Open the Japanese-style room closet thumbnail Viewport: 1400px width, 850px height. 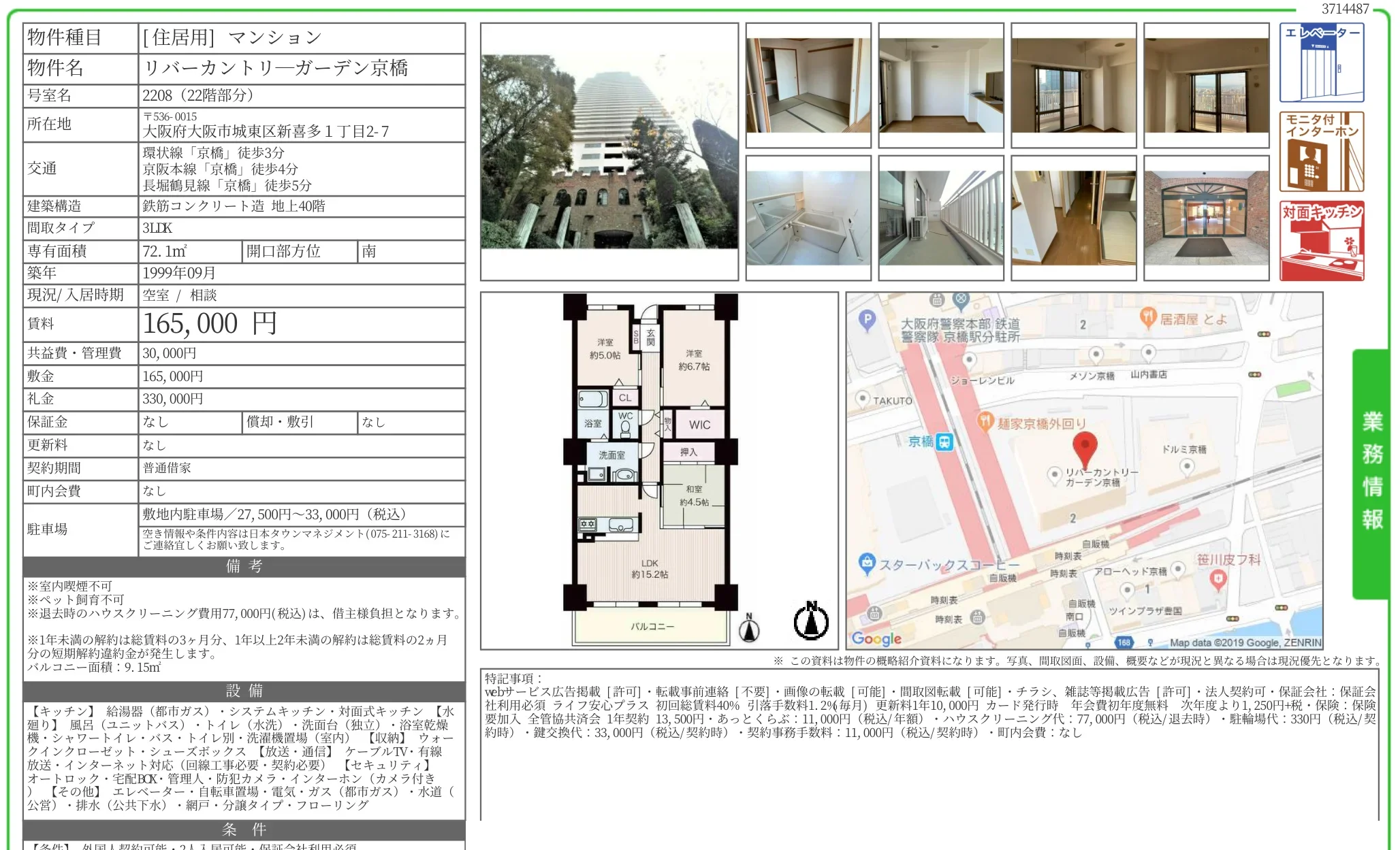tap(808, 86)
